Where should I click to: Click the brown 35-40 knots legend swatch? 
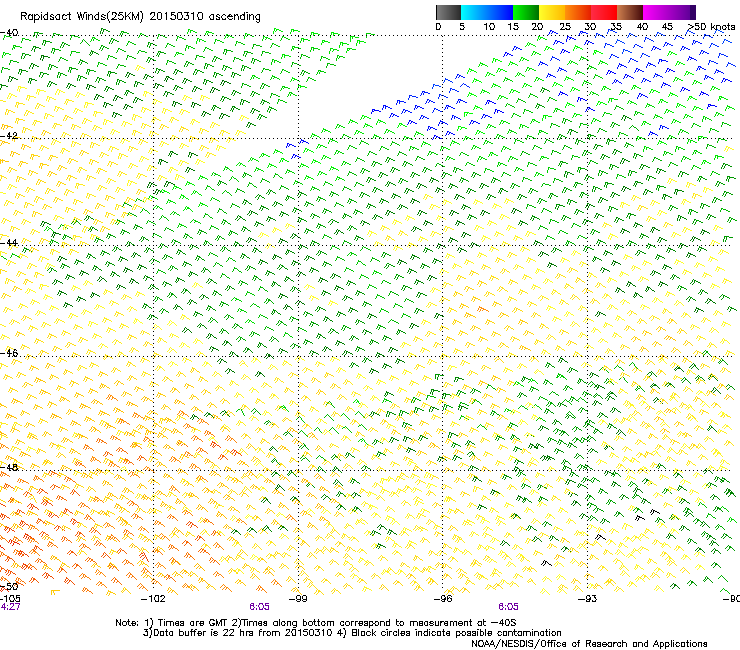(x=630, y=12)
